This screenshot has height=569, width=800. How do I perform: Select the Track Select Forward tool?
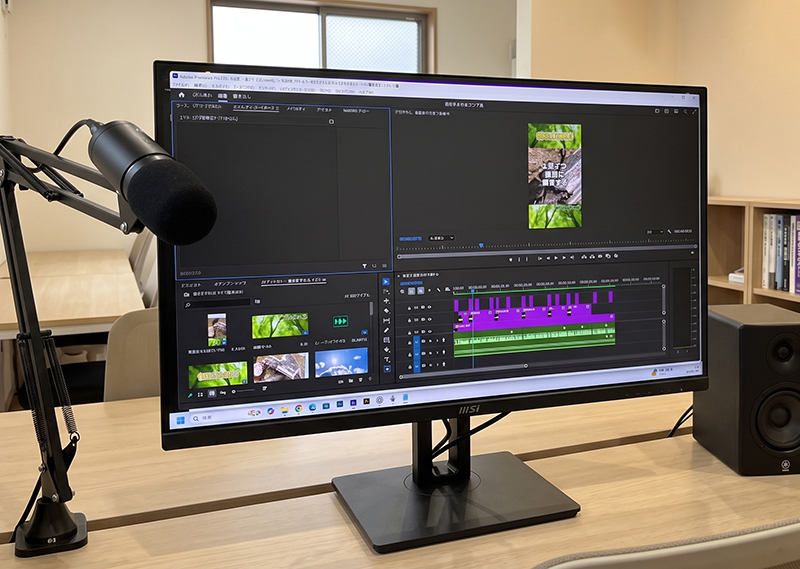point(386,291)
